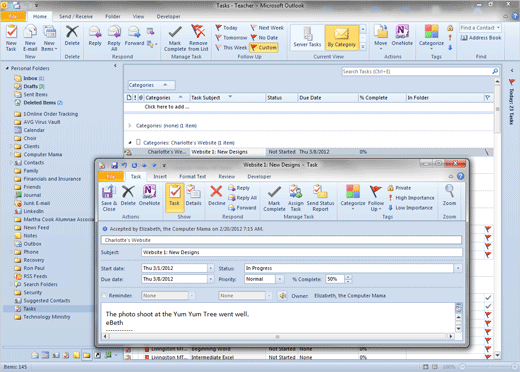Check the Charlotte's Website category checkbox
The image size is (520, 372).
click(138, 142)
